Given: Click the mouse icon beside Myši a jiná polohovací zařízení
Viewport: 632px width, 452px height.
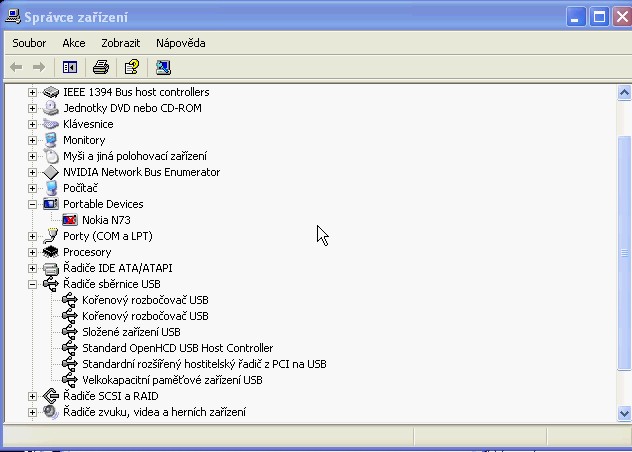Looking at the screenshot, I should pos(52,156).
